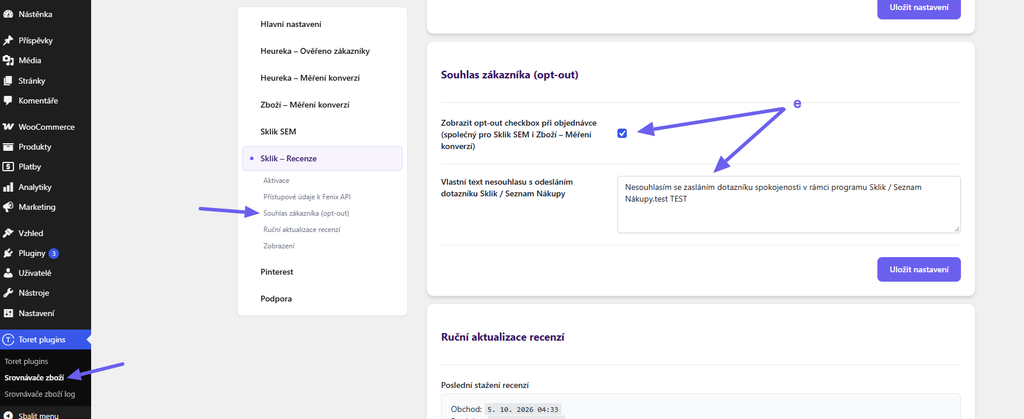
Task: Open Pinterest settings section
Action: point(277,272)
